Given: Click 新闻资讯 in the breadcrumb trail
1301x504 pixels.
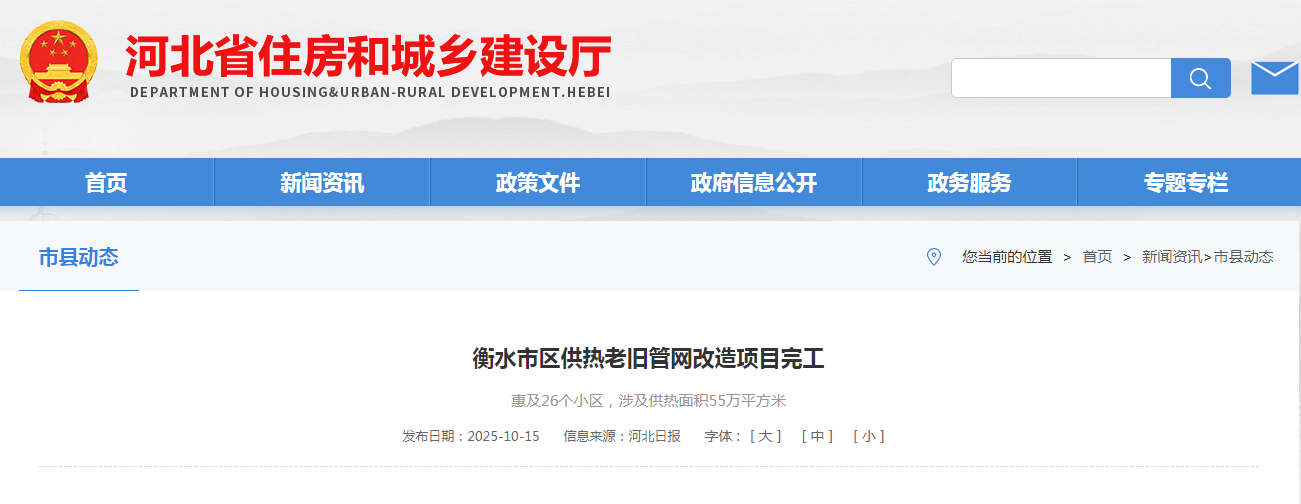Looking at the screenshot, I should click(1171, 257).
